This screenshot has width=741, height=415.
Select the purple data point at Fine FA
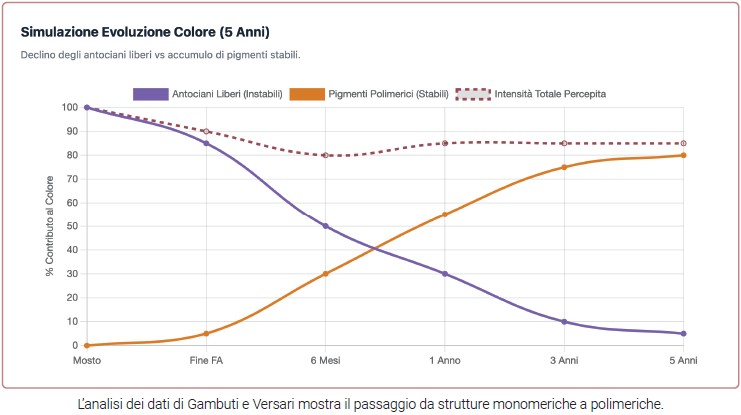coord(206,143)
